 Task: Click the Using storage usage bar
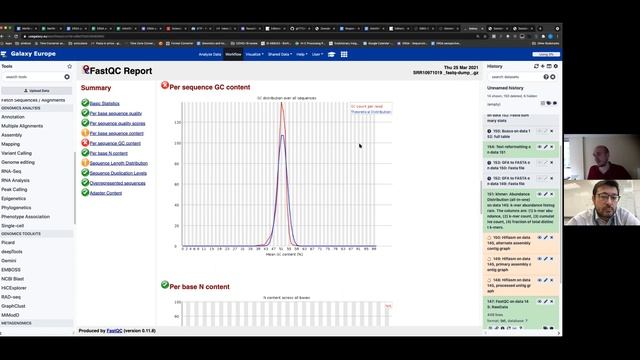point(546,54)
